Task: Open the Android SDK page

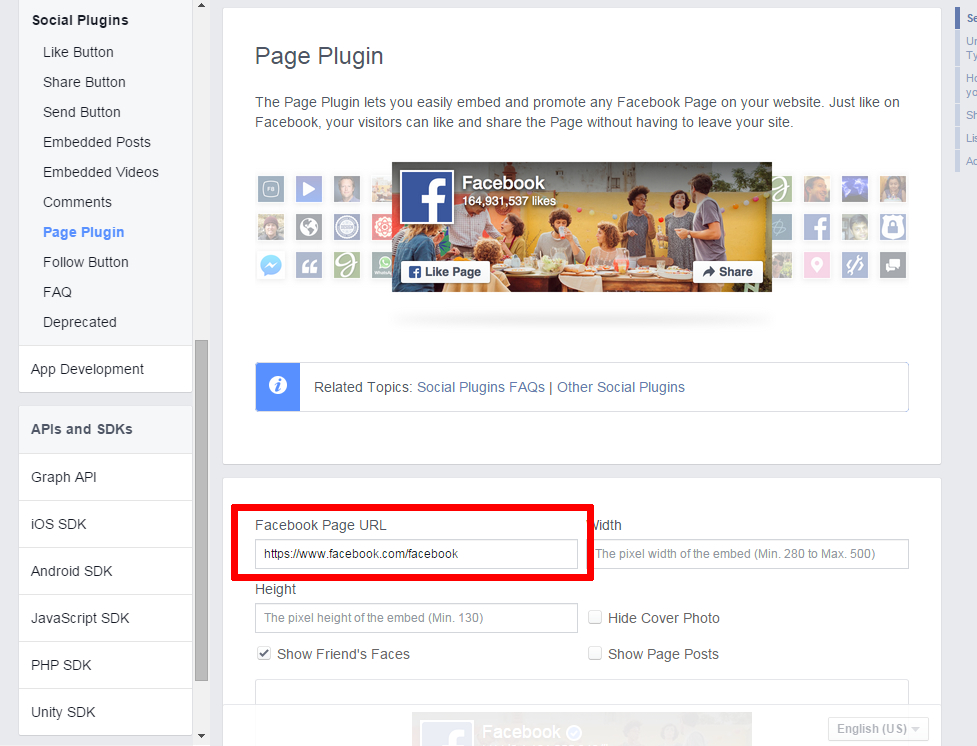Action: [x=105, y=571]
